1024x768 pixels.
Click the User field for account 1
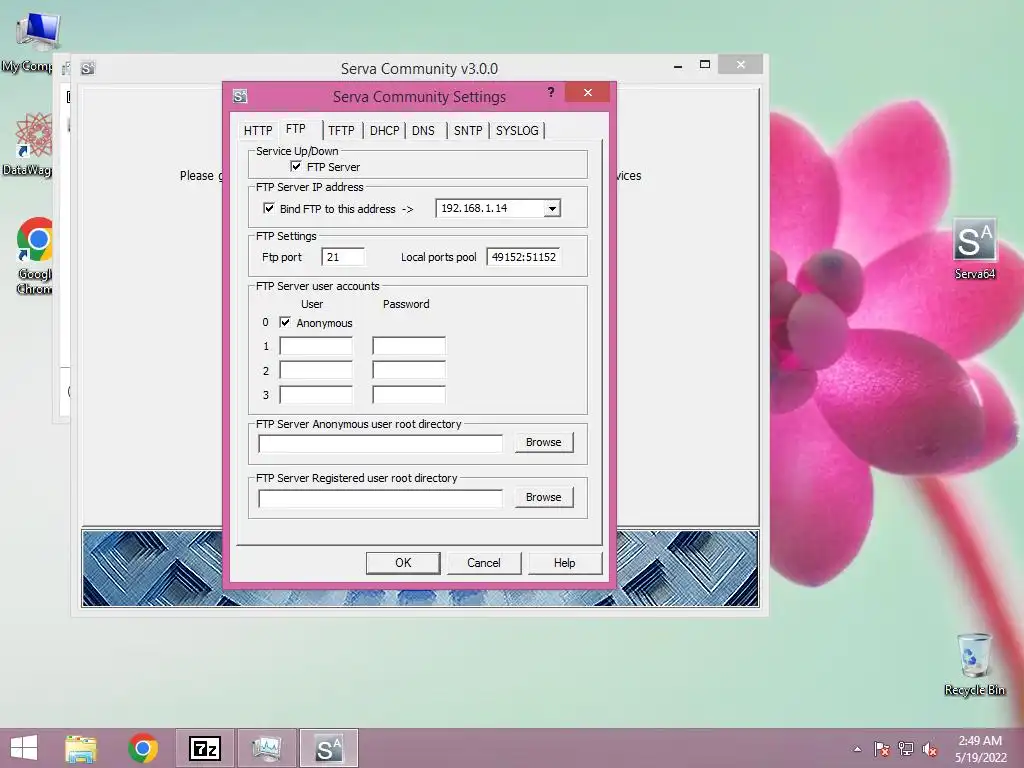(316, 345)
